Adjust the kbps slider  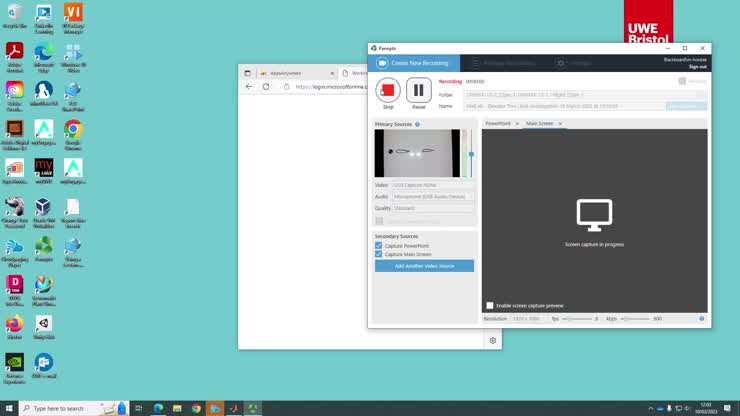coord(635,319)
